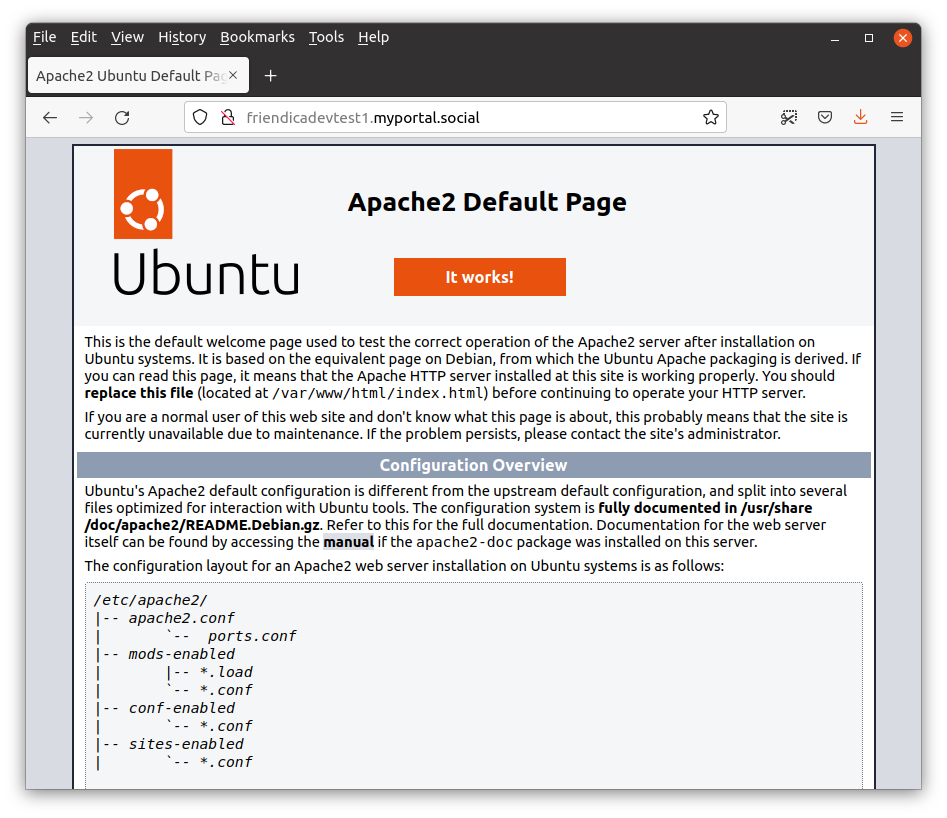Viewport: 947px width, 818px height.
Task: Select the Apache2 Ubuntu Default Page tab
Action: [x=128, y=76]
